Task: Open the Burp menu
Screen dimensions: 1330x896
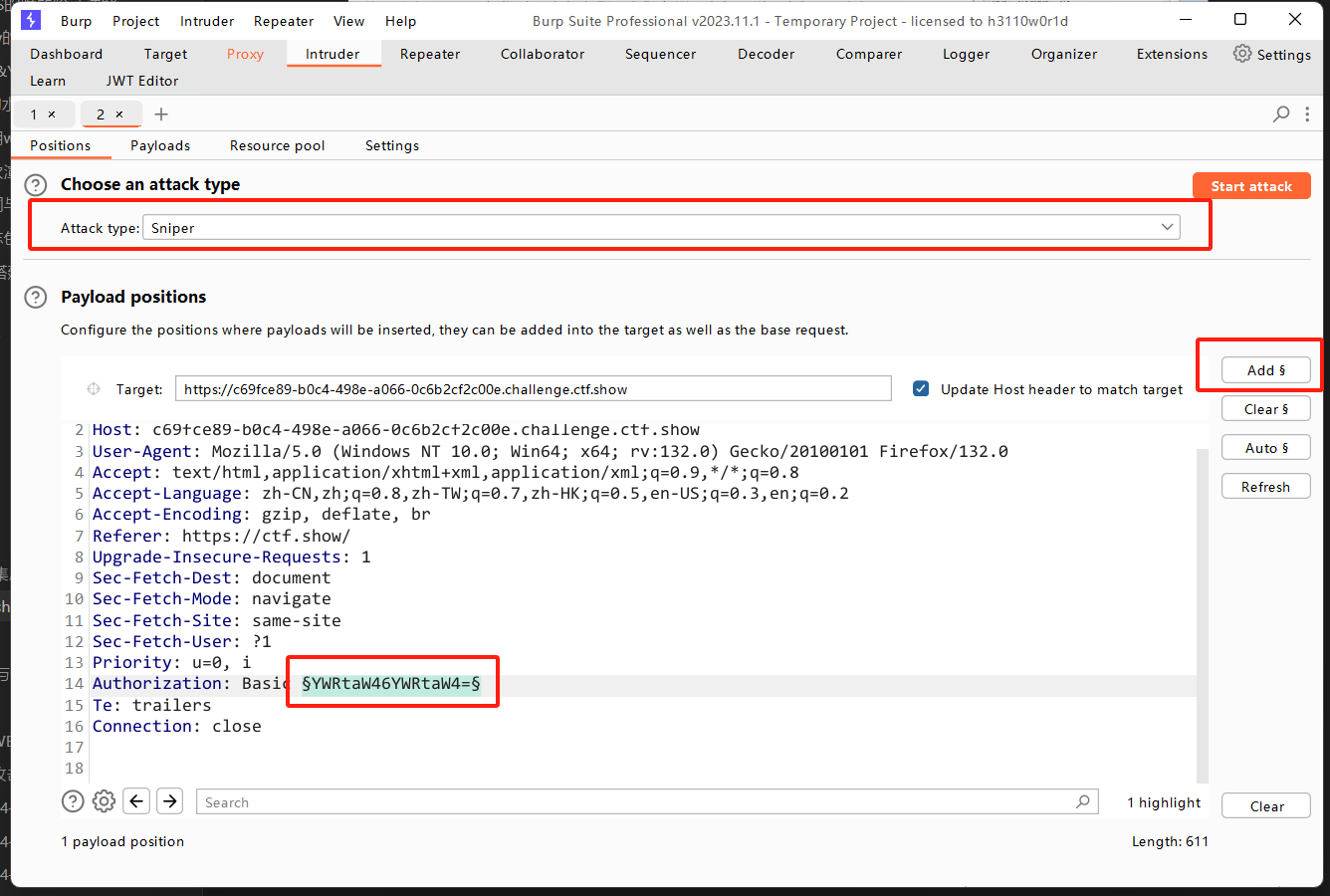Action: point(76,21)
